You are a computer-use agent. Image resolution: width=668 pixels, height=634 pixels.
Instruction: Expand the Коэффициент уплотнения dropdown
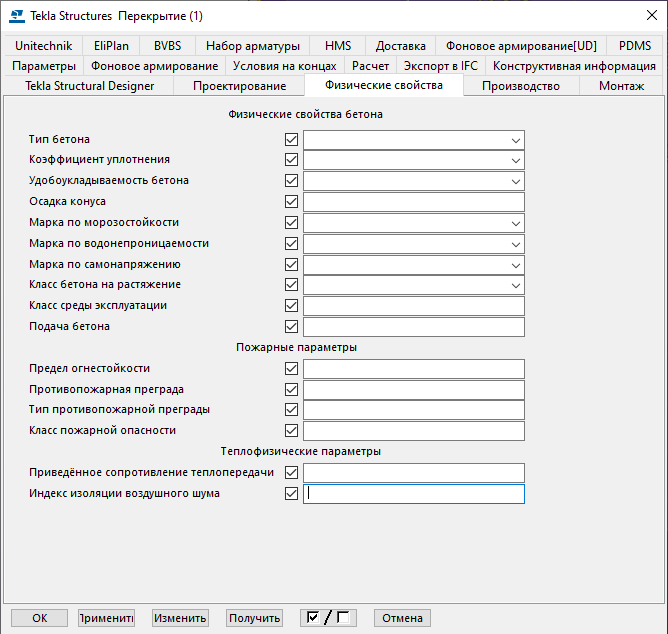[515, 161]
